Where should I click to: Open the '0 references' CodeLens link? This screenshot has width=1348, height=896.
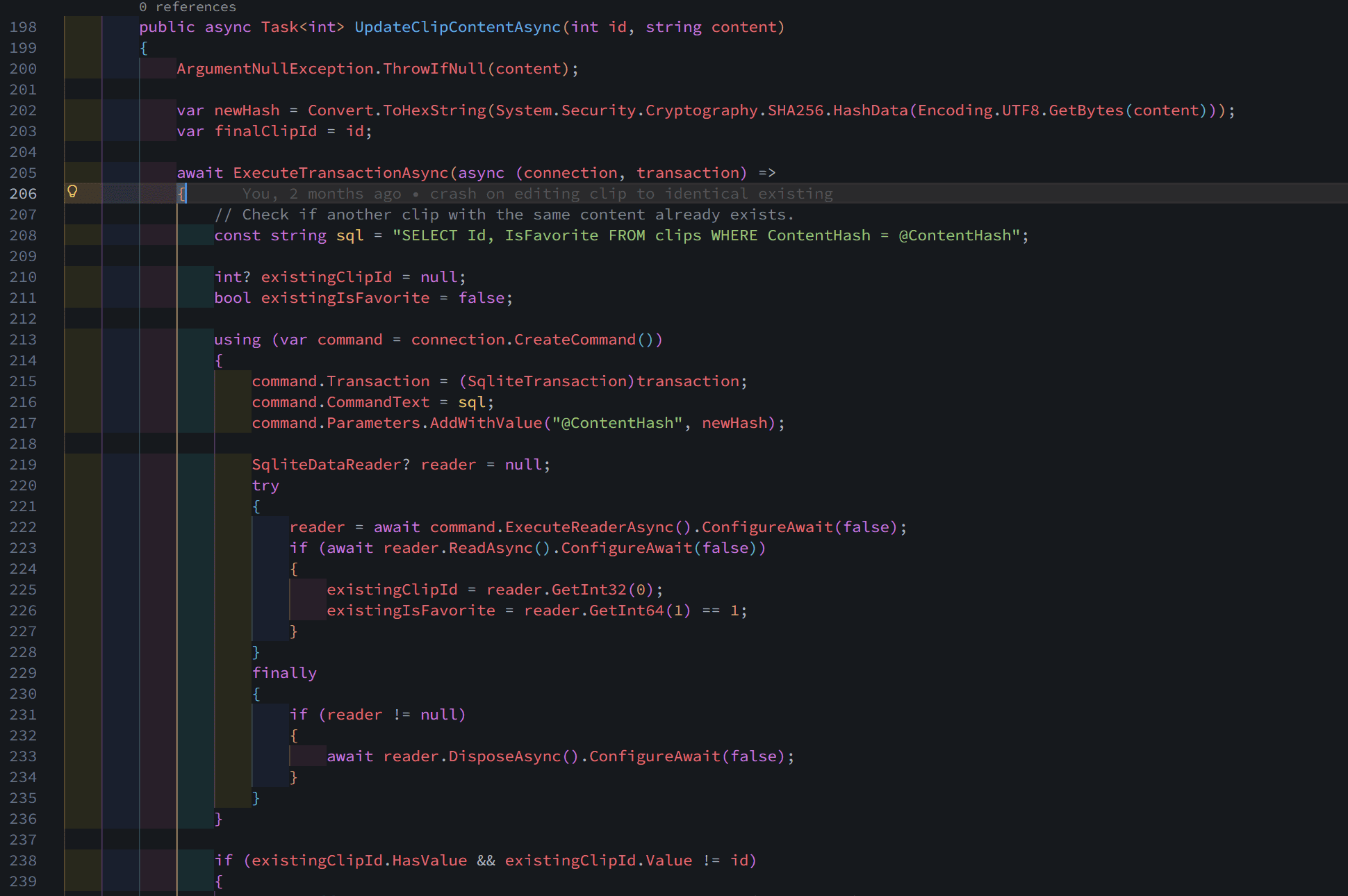(188, 7)
